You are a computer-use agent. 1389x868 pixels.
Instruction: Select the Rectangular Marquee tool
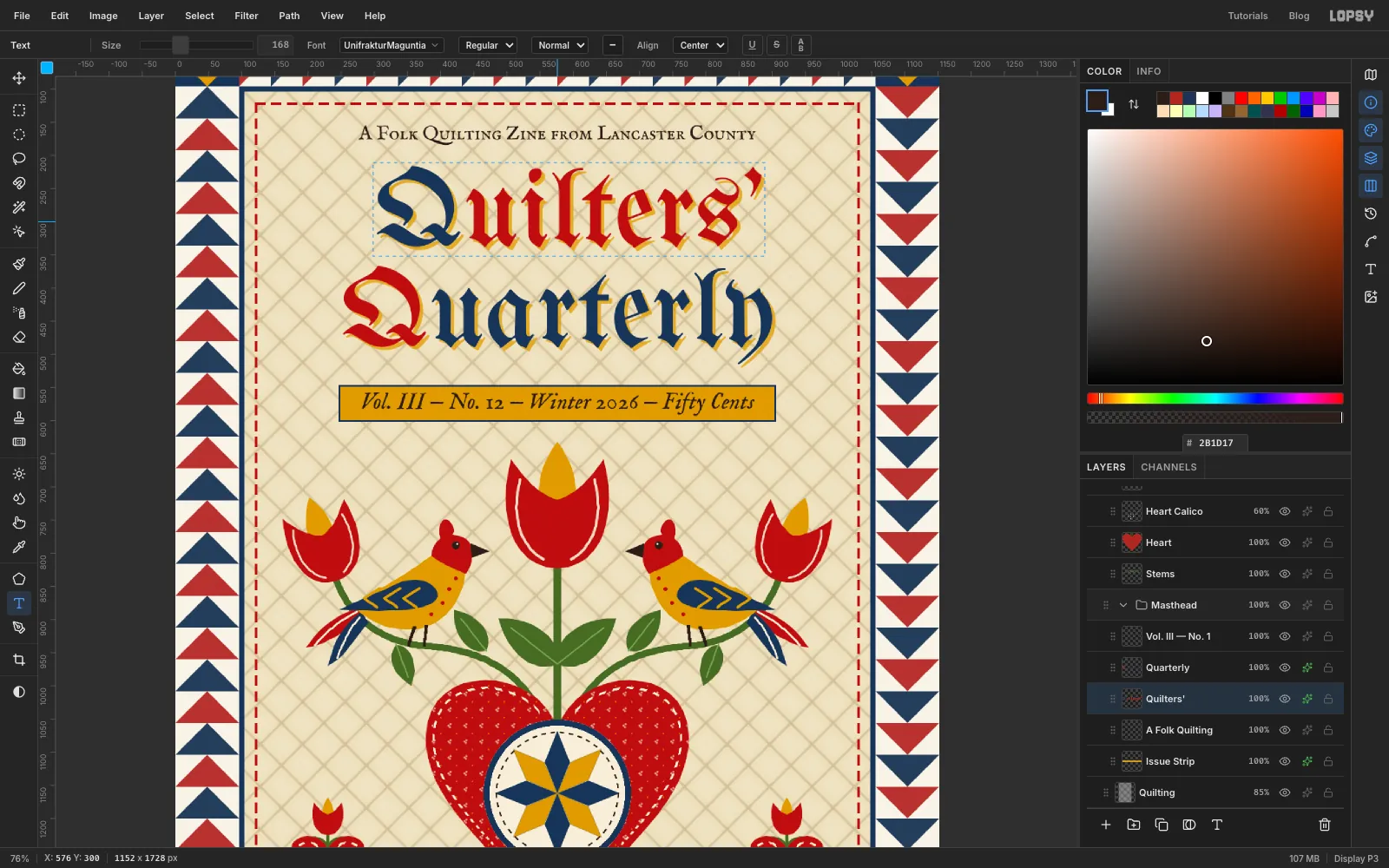pyautogui.click(x=19, y=110)
